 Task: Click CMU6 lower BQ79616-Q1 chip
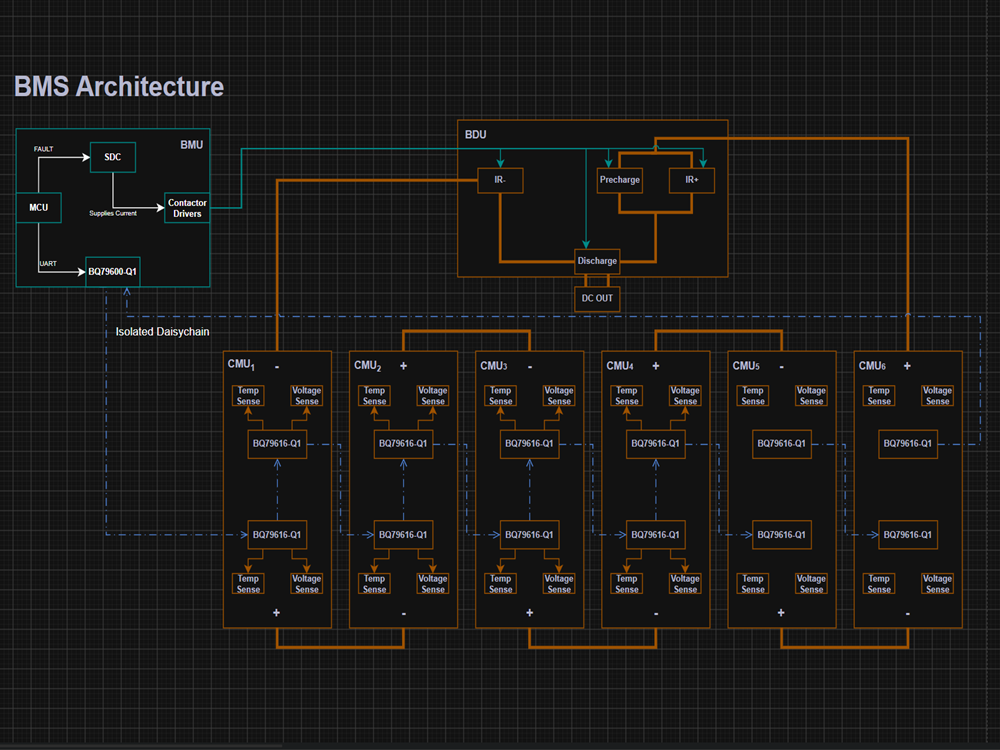(908, 535)
